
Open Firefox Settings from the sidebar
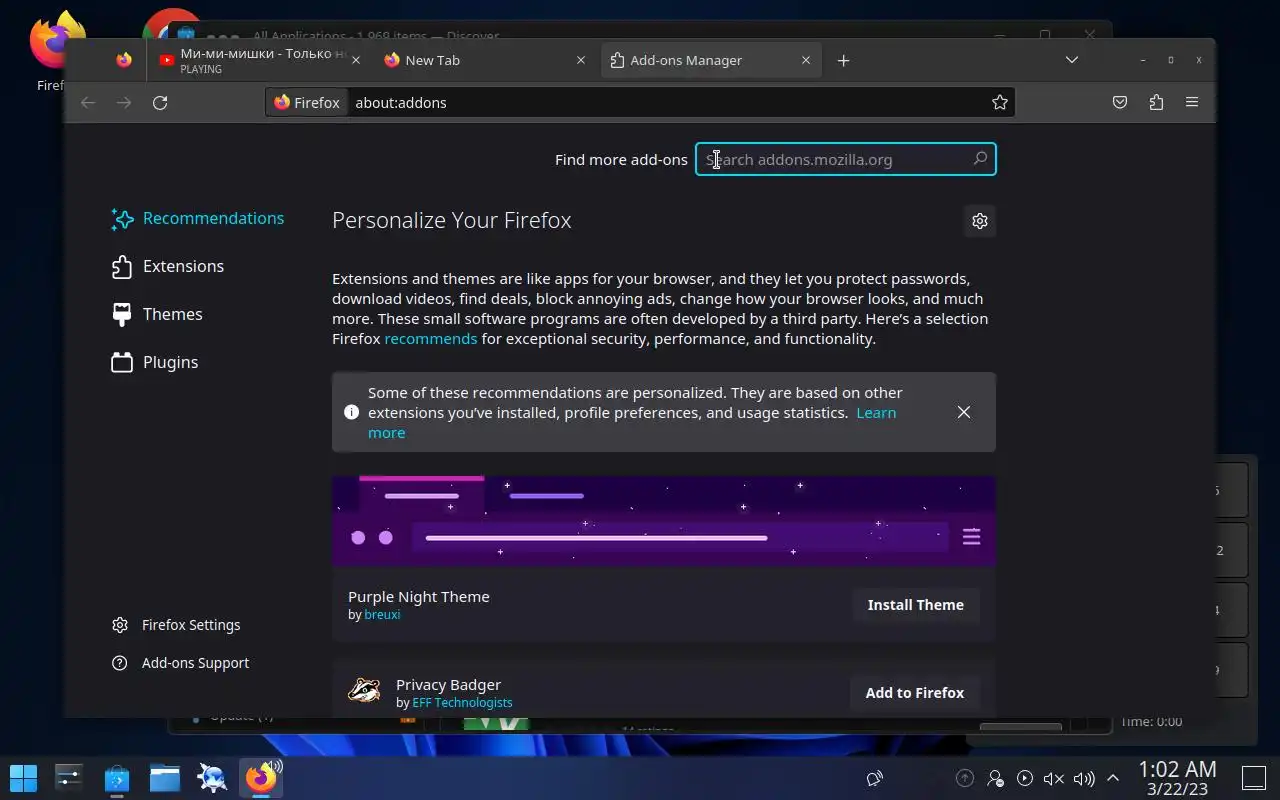[177, 625]
